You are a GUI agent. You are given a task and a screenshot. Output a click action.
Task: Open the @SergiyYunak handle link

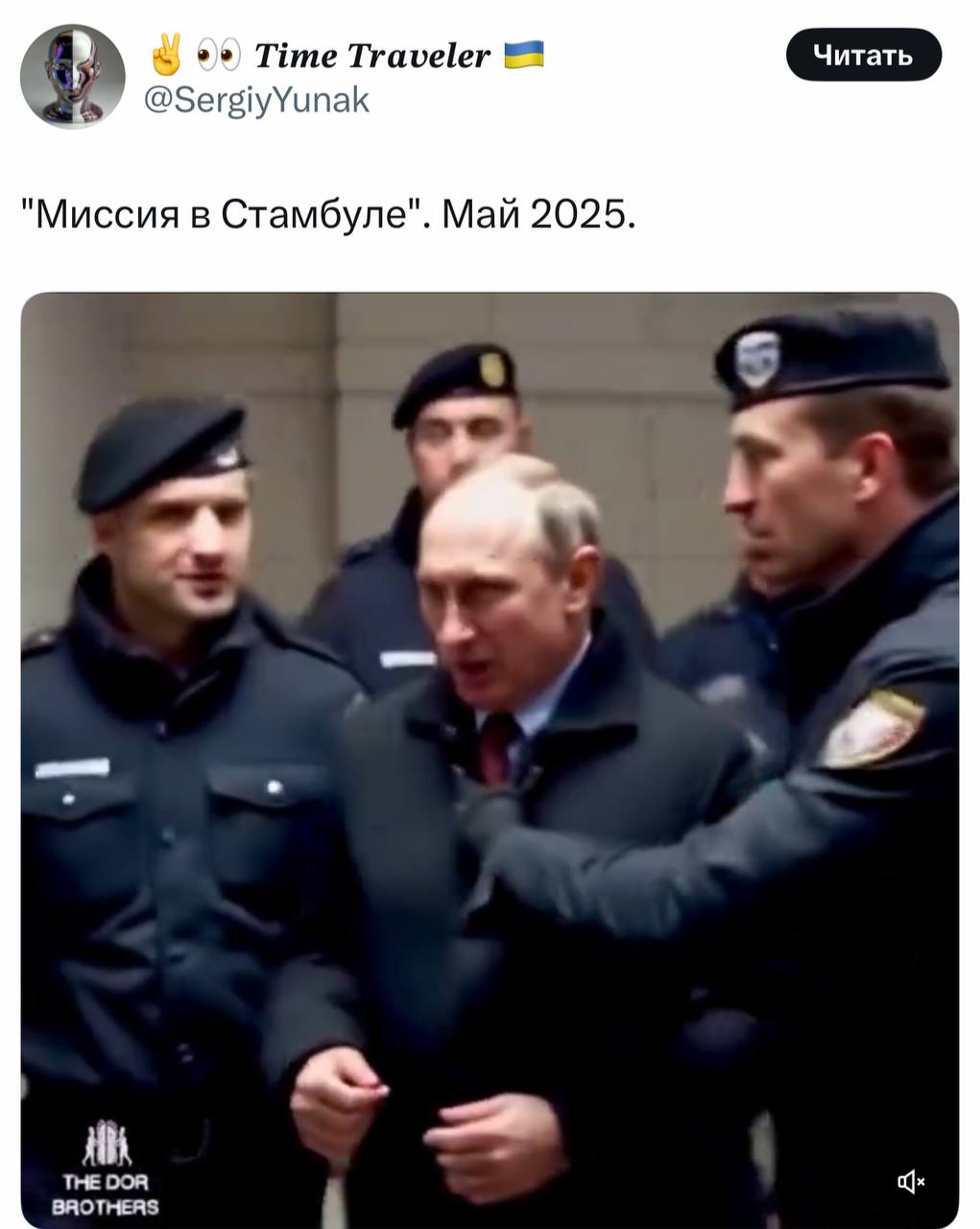tap(257, 99)
